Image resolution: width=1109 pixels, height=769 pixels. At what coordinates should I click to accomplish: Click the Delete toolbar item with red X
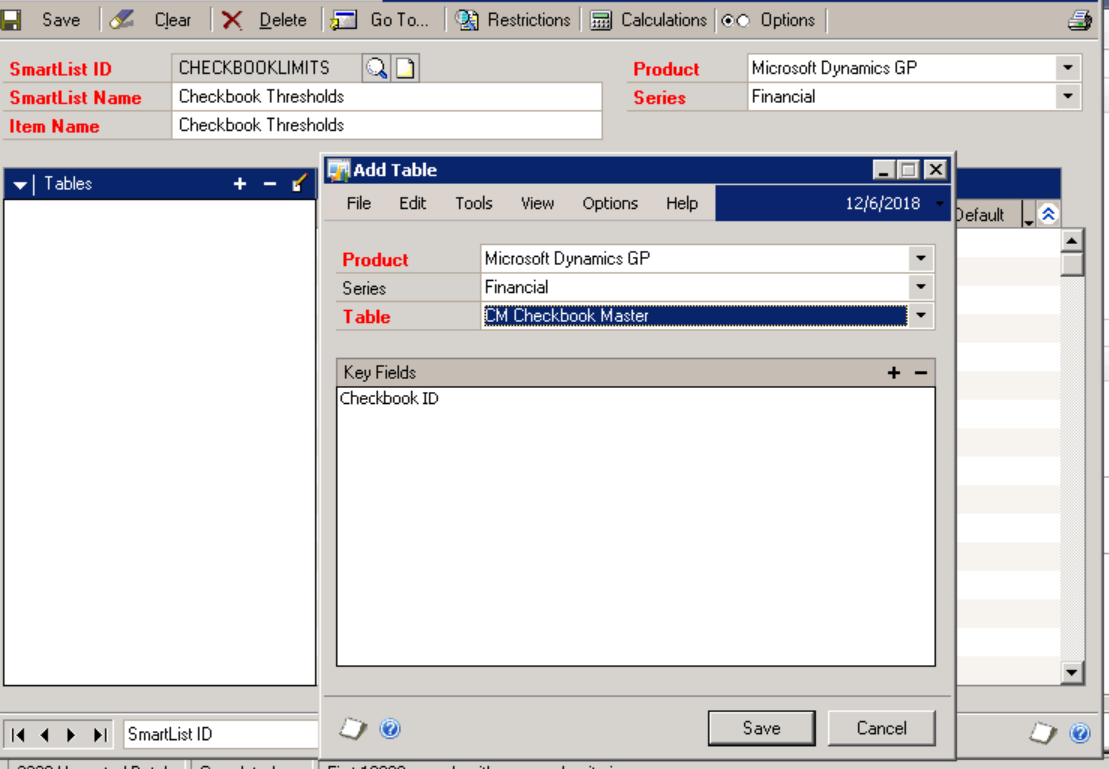pos(264,20)
